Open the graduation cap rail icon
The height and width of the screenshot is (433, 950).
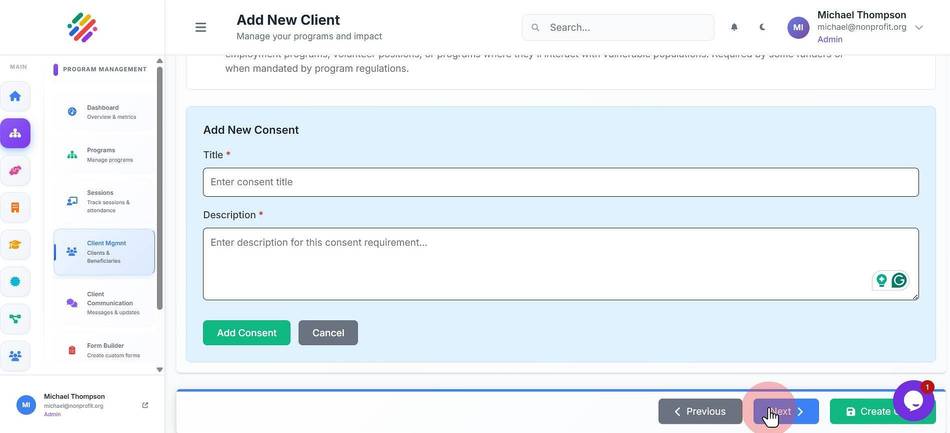pos(15,245)
